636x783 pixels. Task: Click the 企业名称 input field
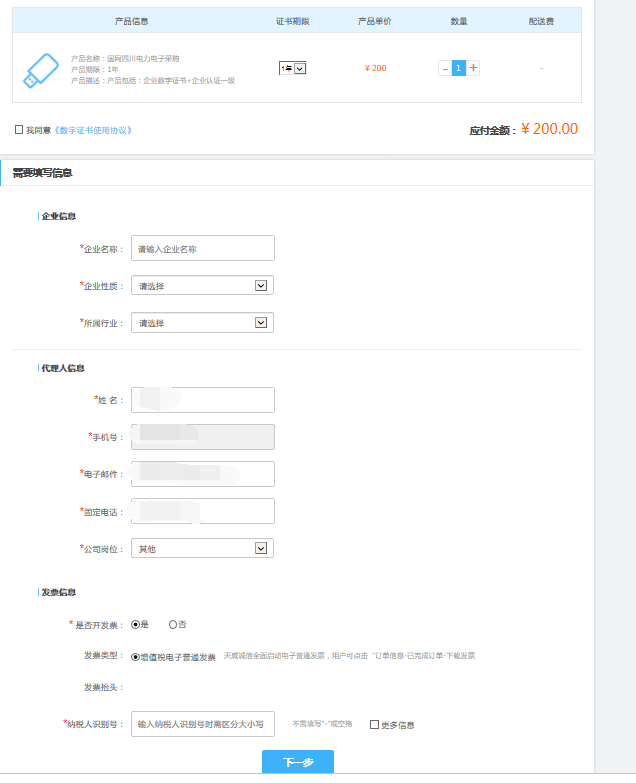click(x=202, y=248)
